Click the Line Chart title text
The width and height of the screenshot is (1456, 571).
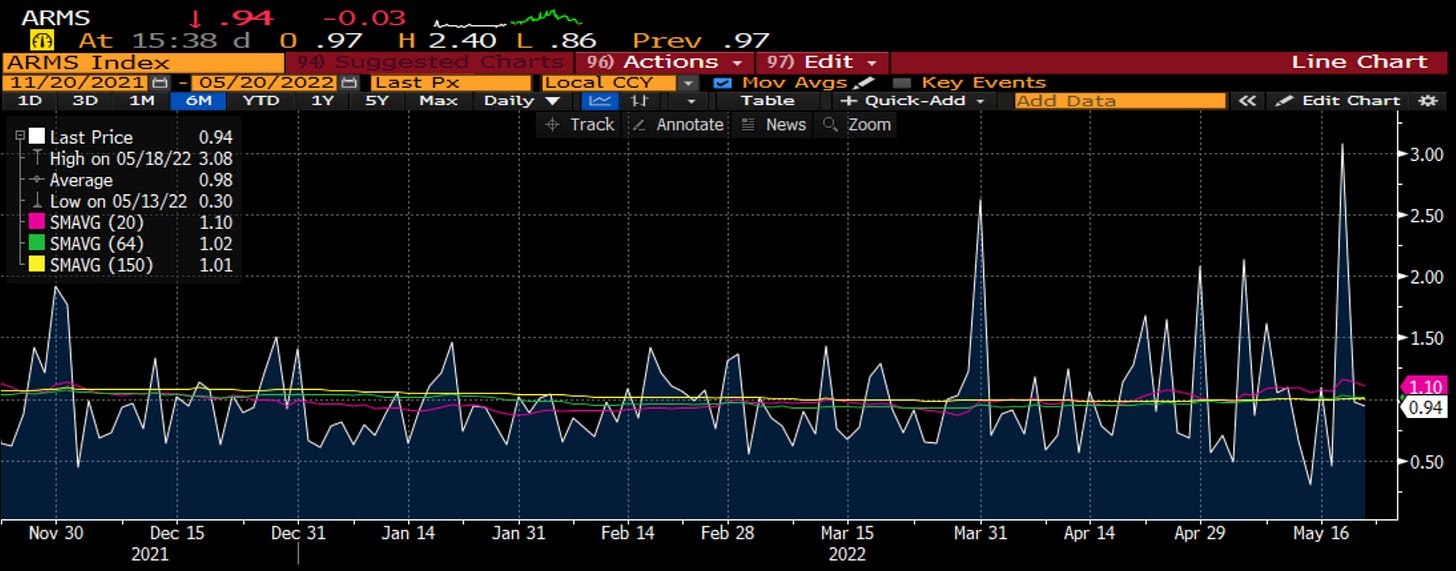point(1359,61)
